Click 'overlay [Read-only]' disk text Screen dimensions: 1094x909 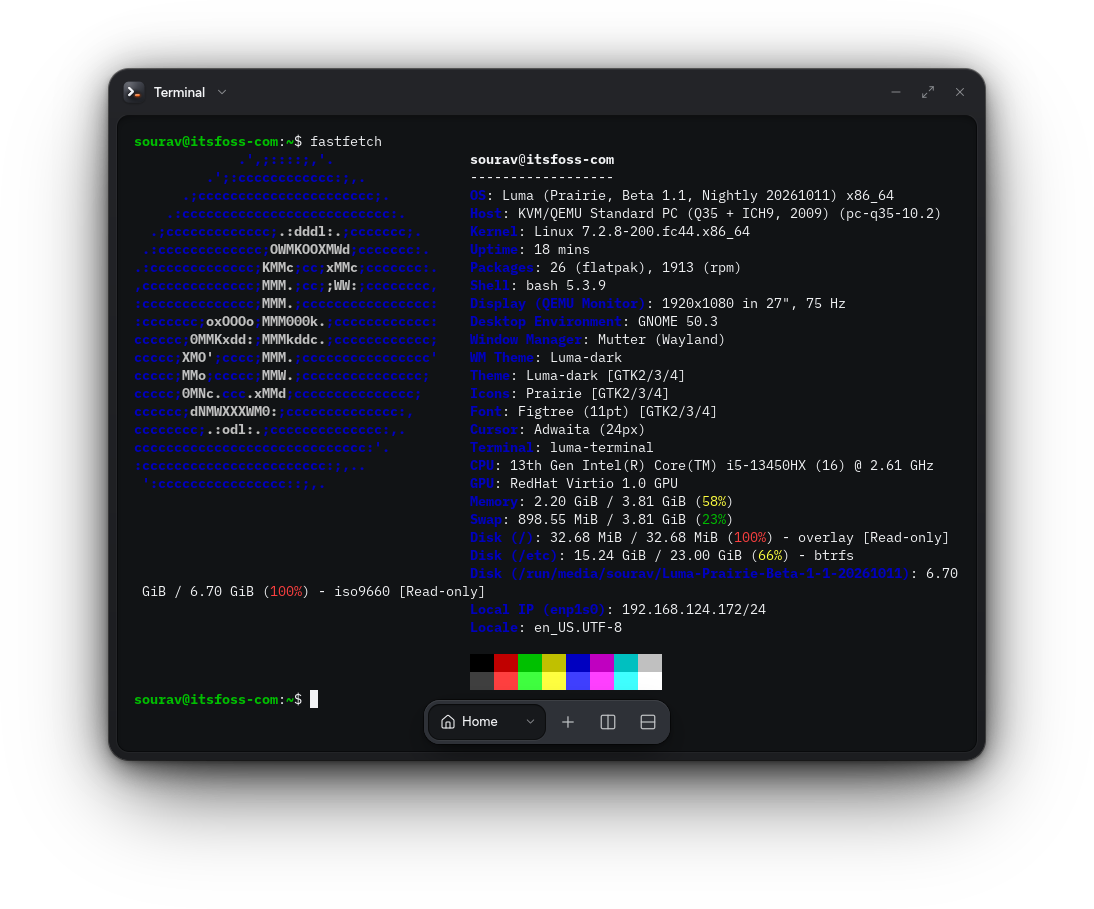[x=874, y=538]
